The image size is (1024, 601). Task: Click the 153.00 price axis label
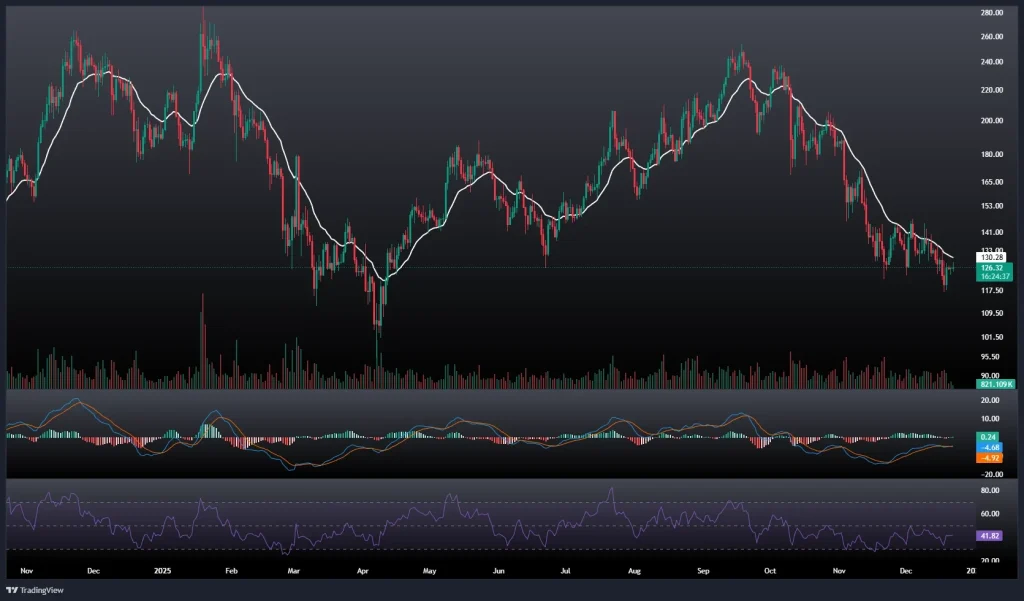click(x=993, y=206)
